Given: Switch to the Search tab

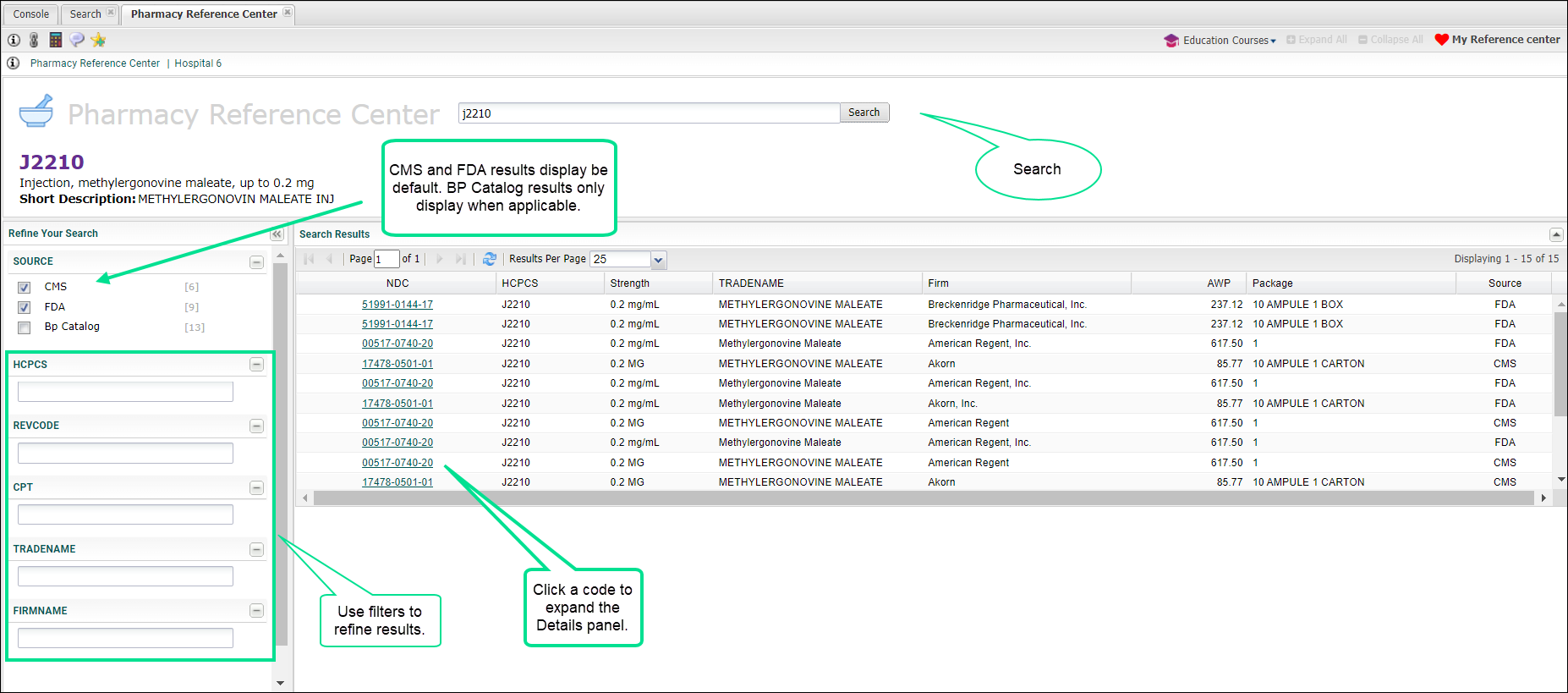Looking at the screenshot, I should 85,14.
